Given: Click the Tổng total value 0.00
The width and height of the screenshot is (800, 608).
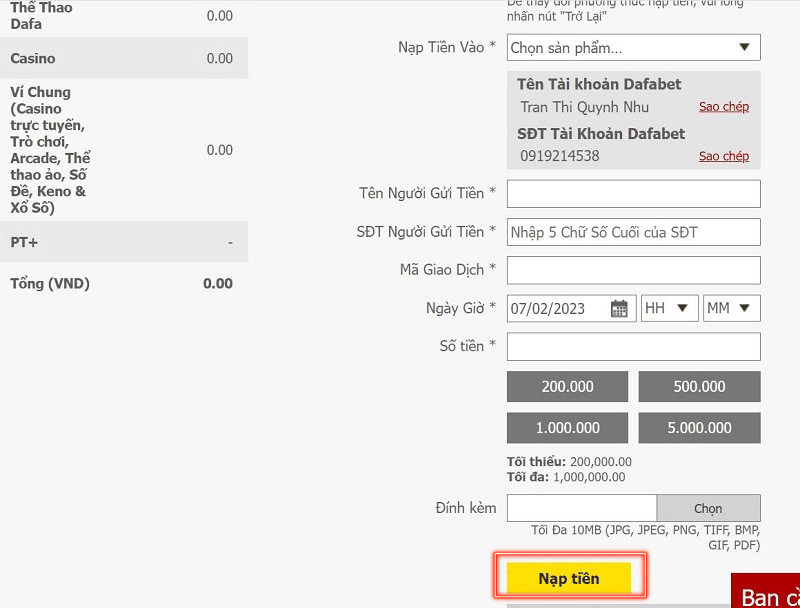Looking at the screenshot, I should (x=218, y=284).
